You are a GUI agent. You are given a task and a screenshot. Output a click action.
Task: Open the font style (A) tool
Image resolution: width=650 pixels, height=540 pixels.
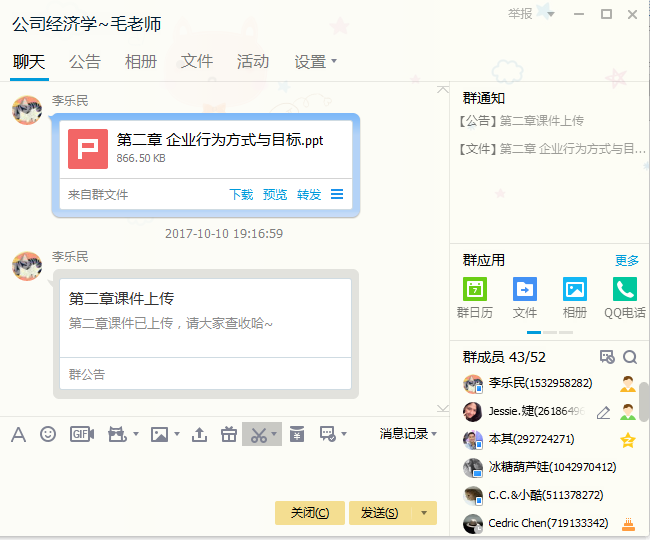pyautogui.click(x=18, y=434)
